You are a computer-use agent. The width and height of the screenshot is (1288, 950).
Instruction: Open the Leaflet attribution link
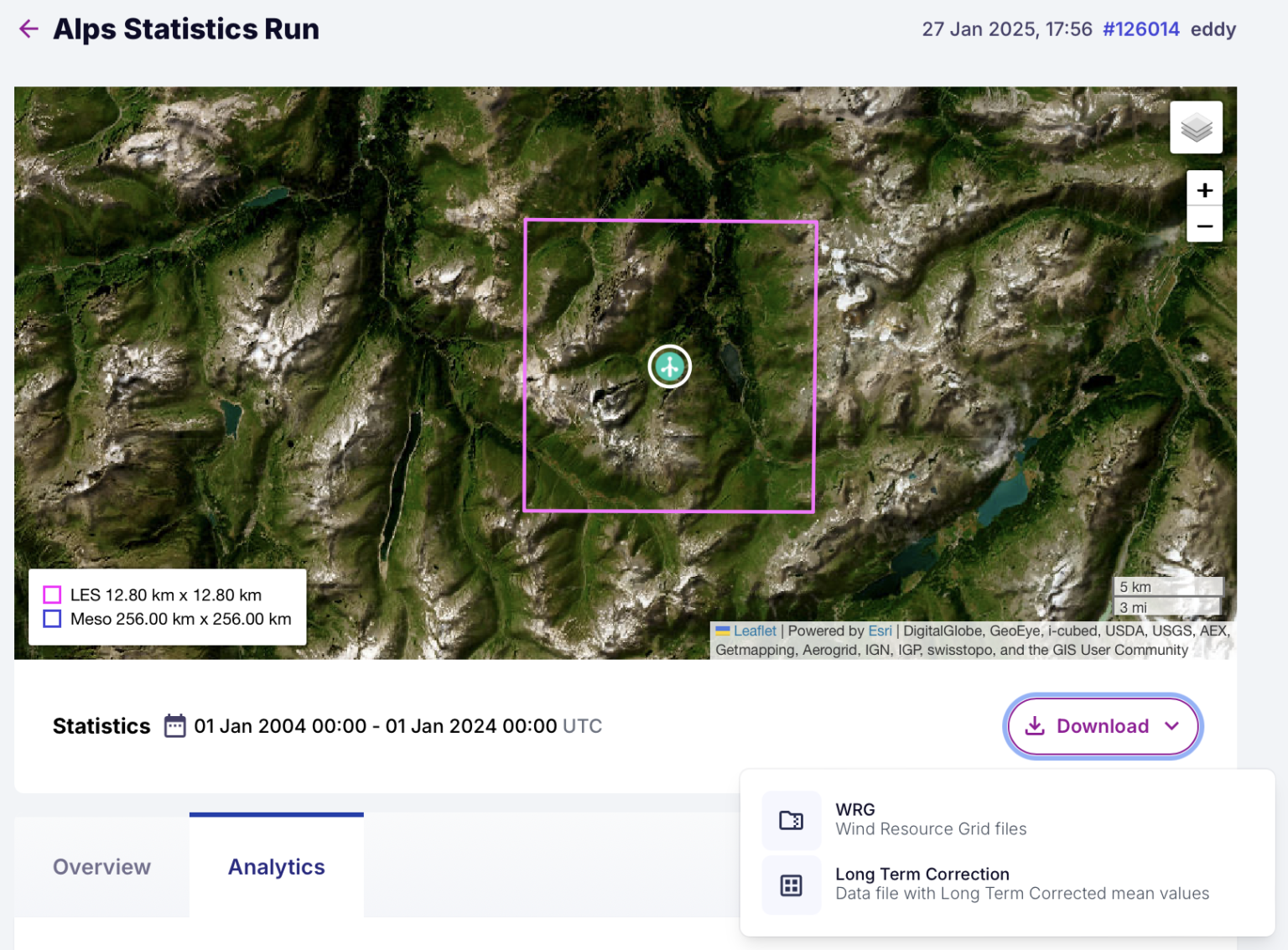tap(754, 631)
